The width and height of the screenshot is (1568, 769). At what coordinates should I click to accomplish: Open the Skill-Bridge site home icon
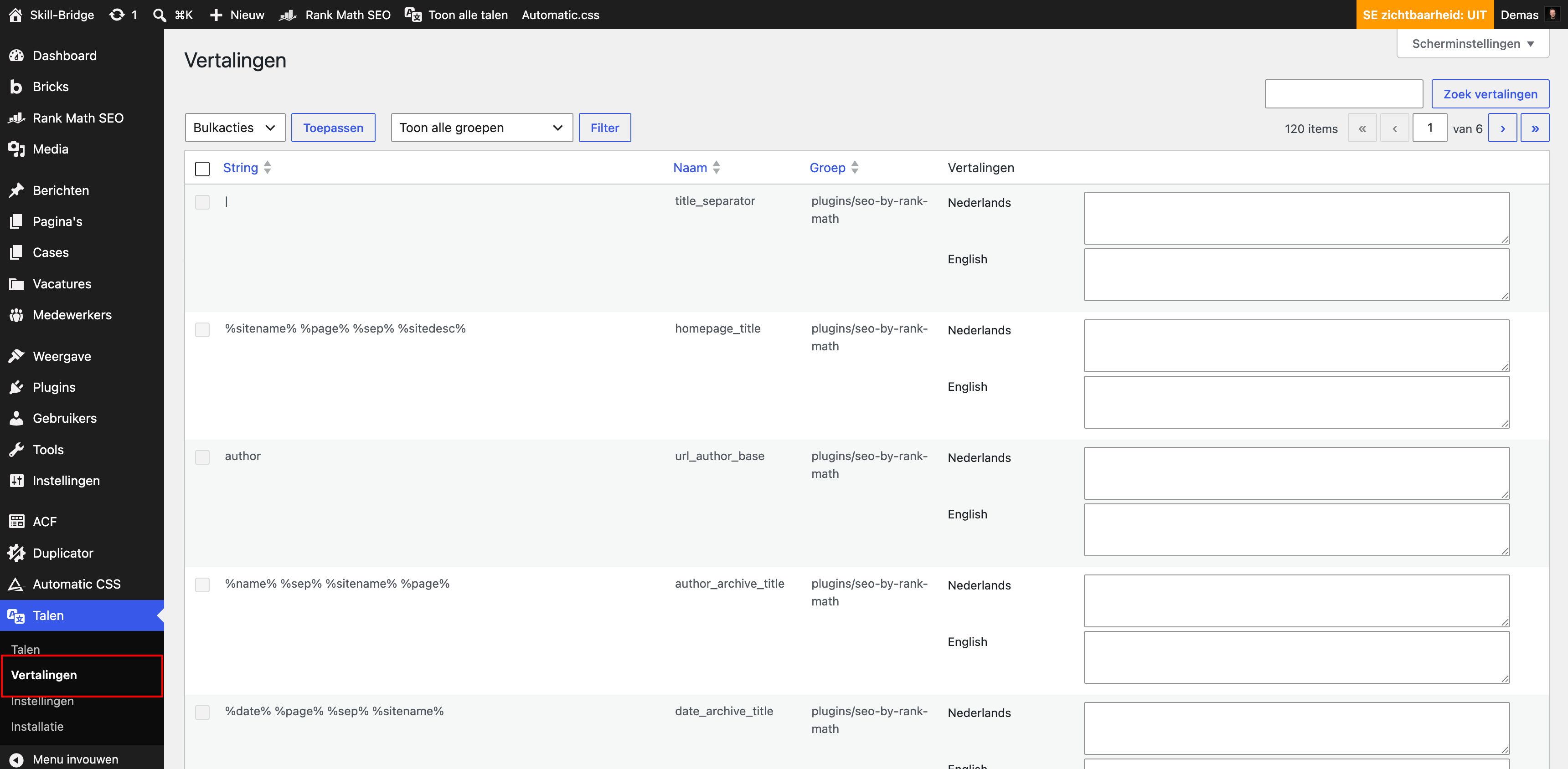15,15
